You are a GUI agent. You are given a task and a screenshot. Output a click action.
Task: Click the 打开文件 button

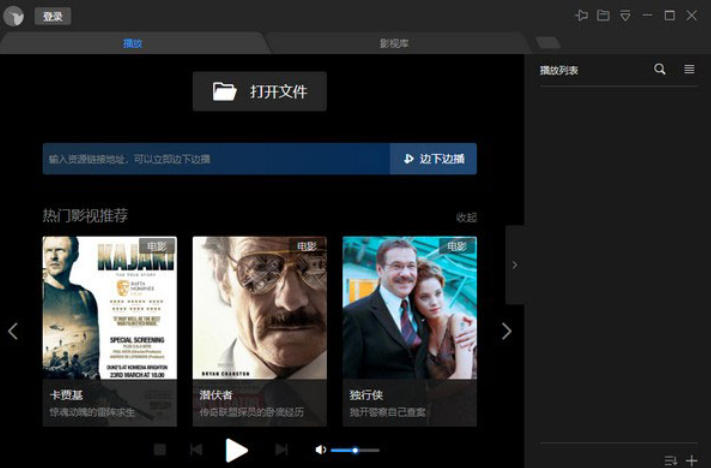pyautogui.click(x=259, y=91)
